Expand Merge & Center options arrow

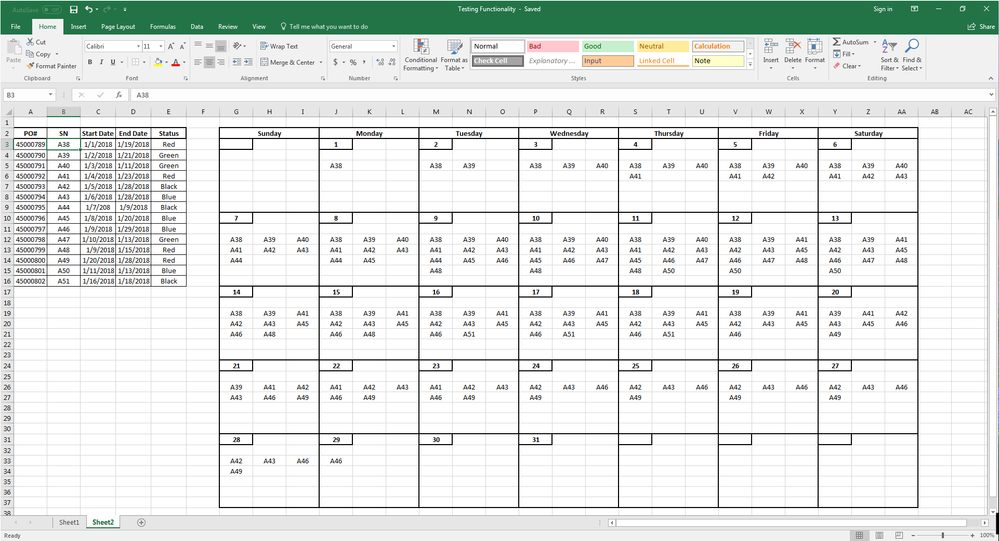pyautogui.click(x=320, y=62)
